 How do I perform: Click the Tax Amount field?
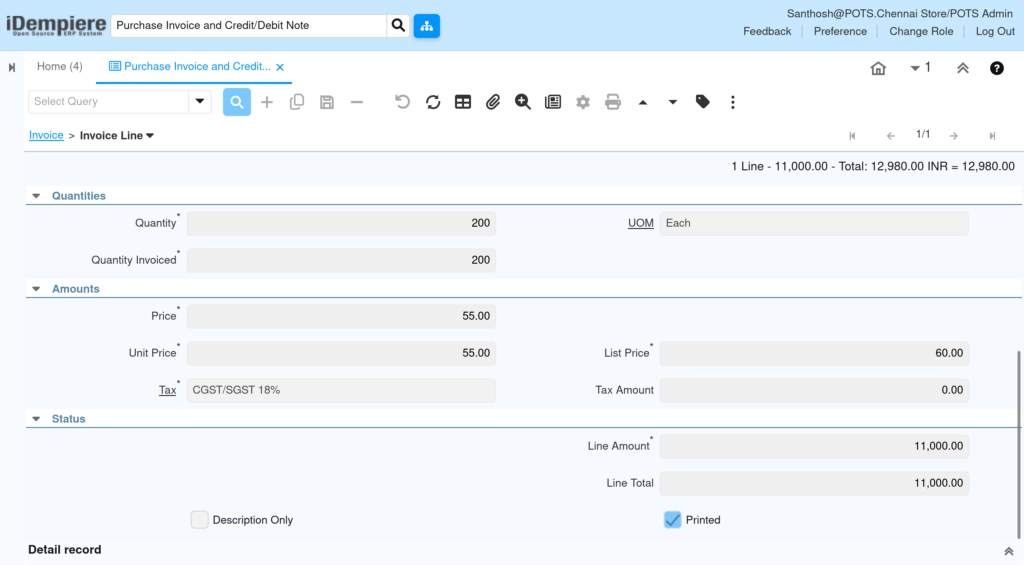click(814, 390)
